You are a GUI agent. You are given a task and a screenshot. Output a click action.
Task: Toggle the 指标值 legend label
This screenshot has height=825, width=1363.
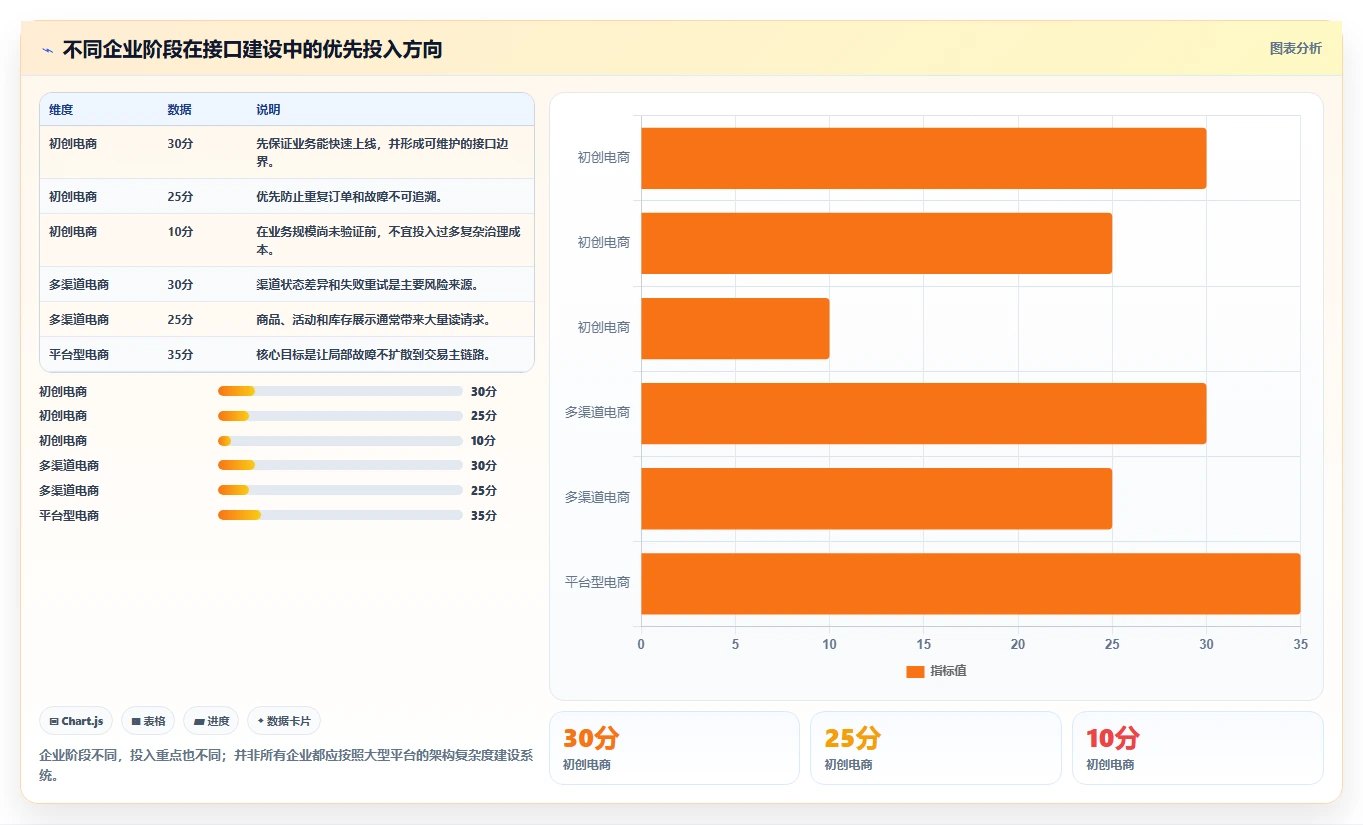(x=948, y=671)
